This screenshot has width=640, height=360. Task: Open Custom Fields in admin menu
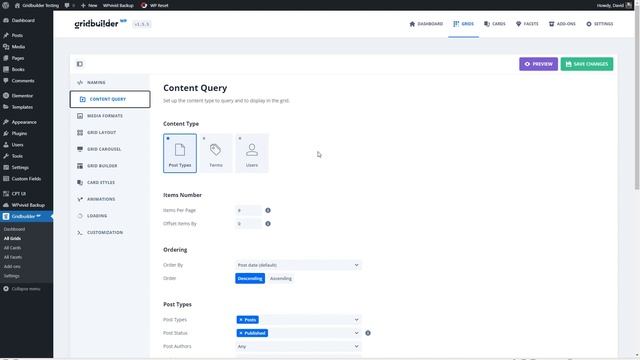(x=26, y=179)
